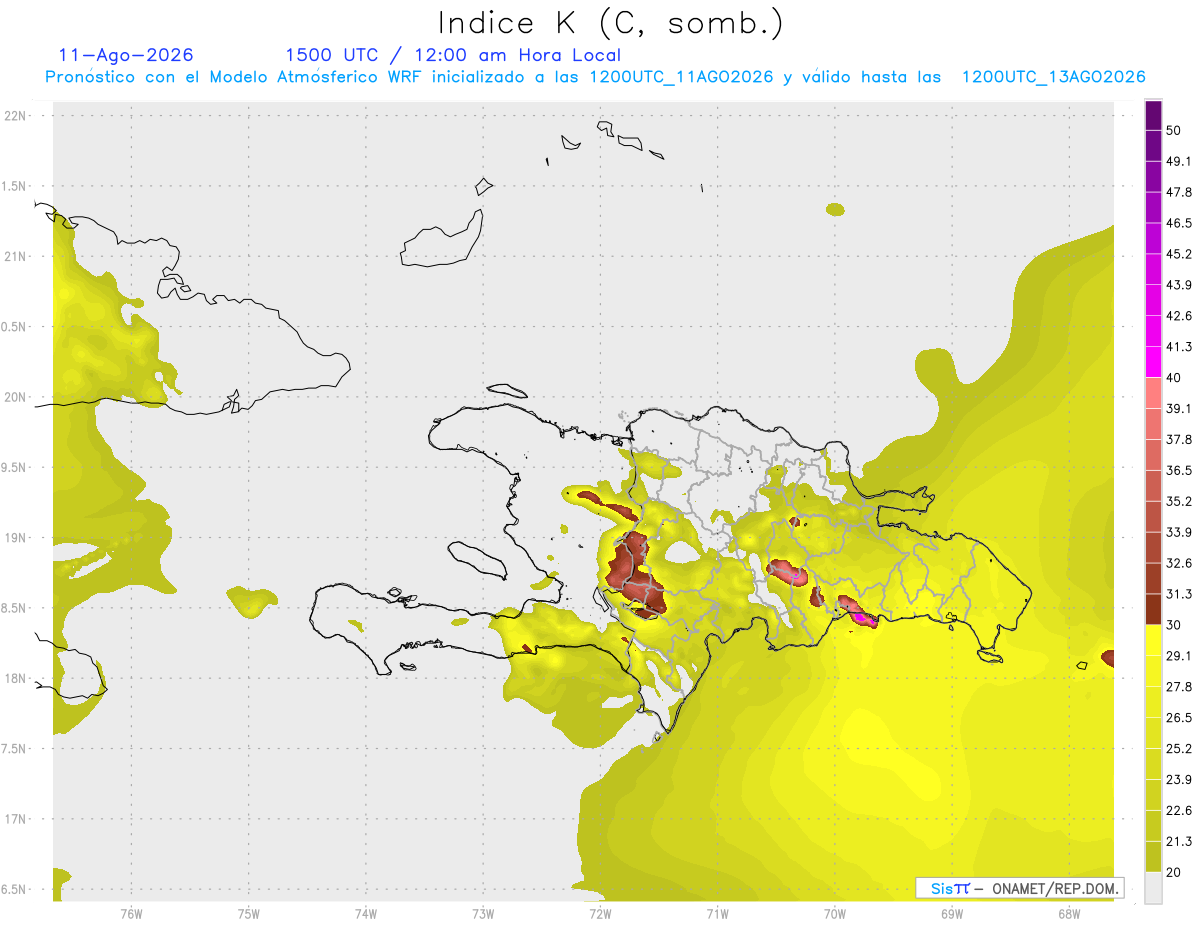Click legend color band between 20 and 21.3
Screen dimensions: 1200x927
tap(1153, 857)
